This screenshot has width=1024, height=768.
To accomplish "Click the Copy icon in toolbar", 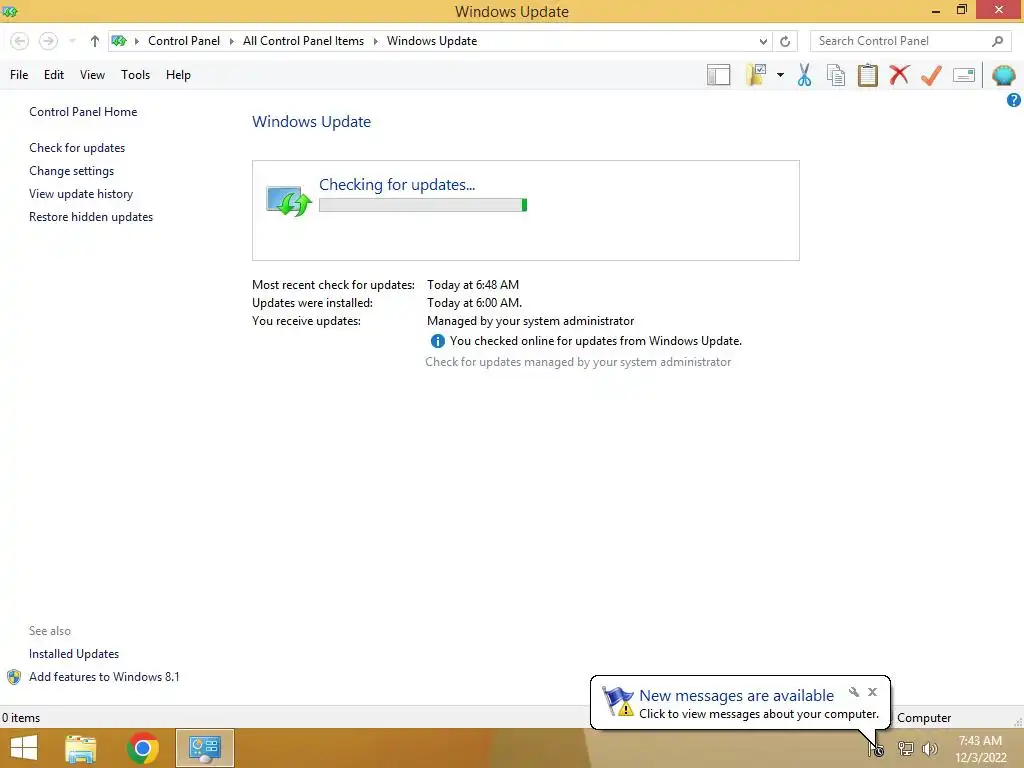I will click(x=836, y=74).
